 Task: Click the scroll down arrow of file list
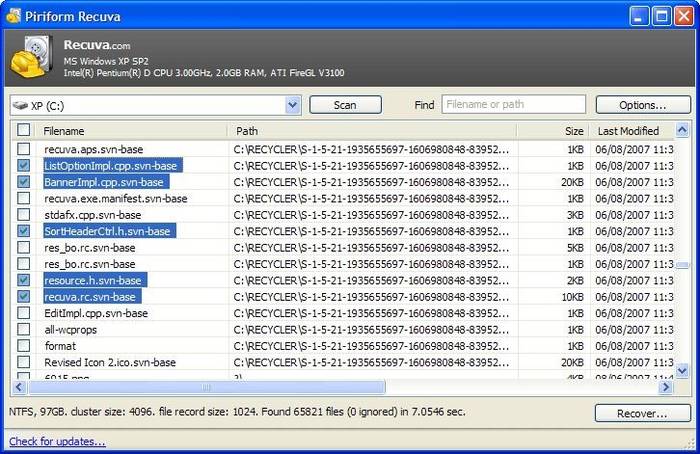682,370
